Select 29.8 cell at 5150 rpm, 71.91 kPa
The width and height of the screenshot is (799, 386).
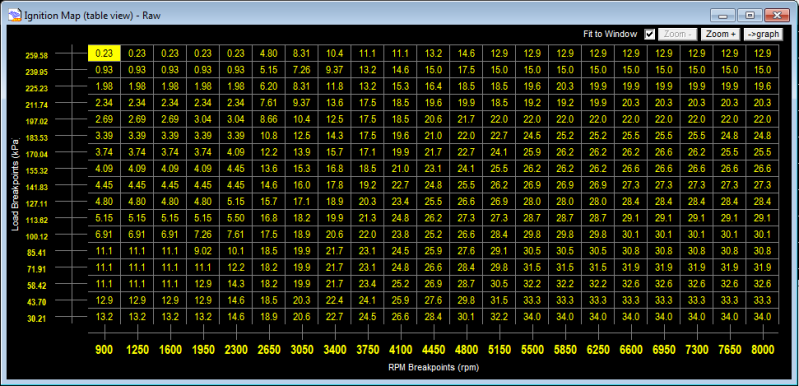pyautogui.click(x=499, y=267)
